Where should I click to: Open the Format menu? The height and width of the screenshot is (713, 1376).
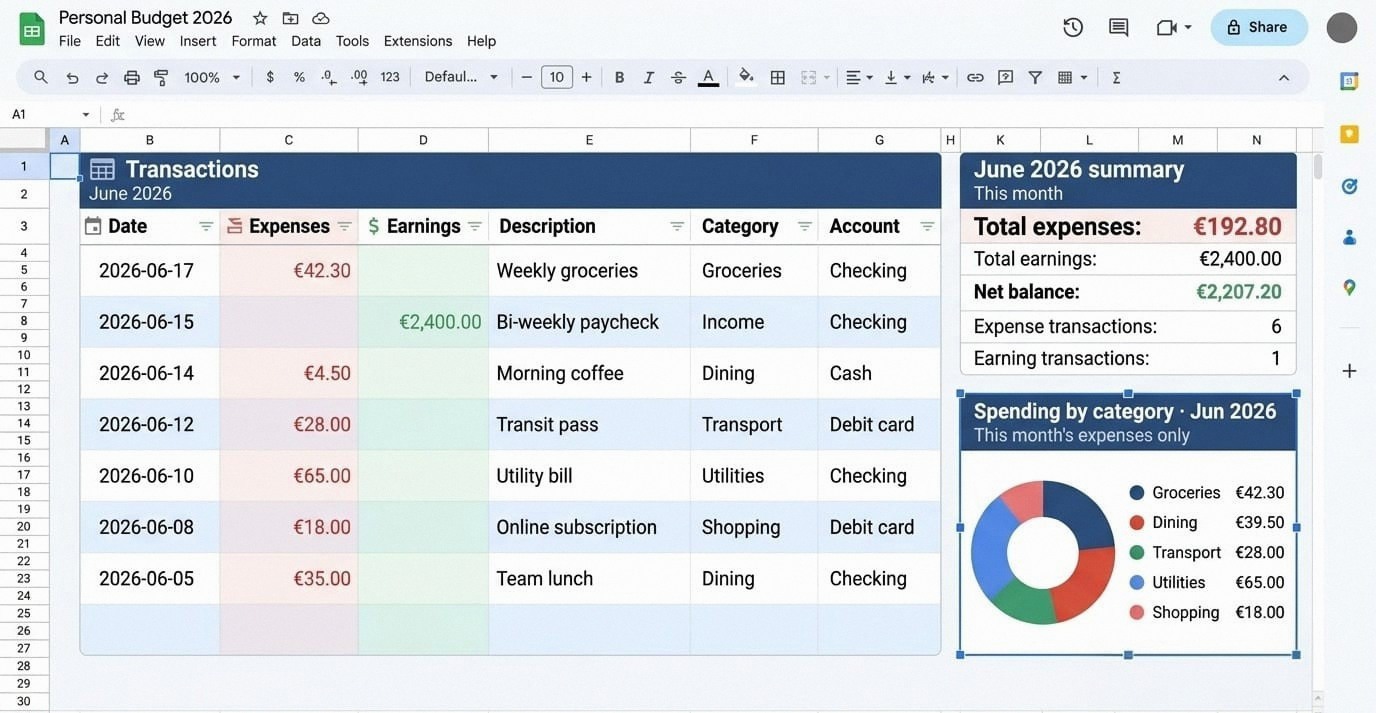pos(254,41)
